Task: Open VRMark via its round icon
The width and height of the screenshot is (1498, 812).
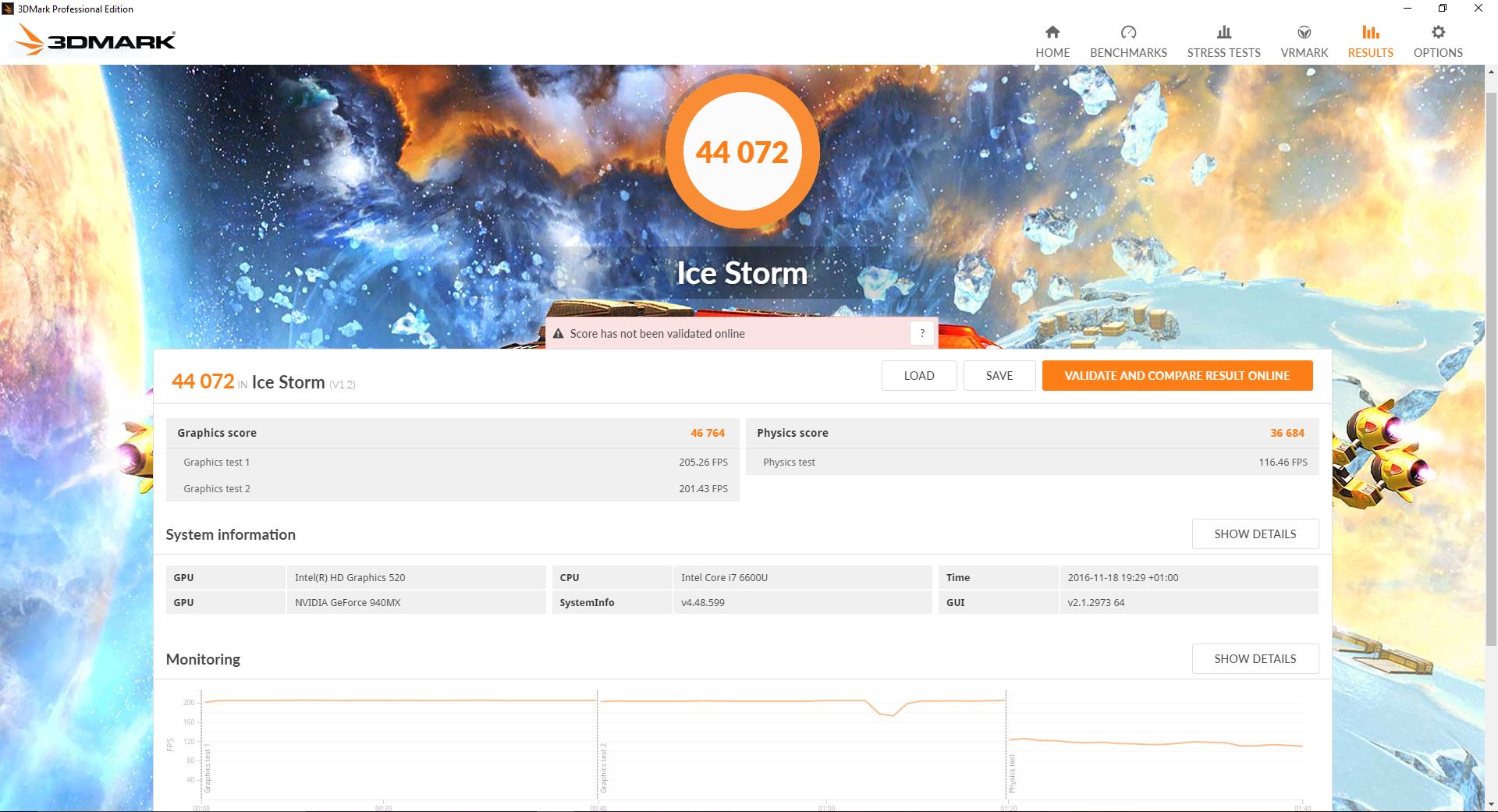Action: click(1304, 32)
